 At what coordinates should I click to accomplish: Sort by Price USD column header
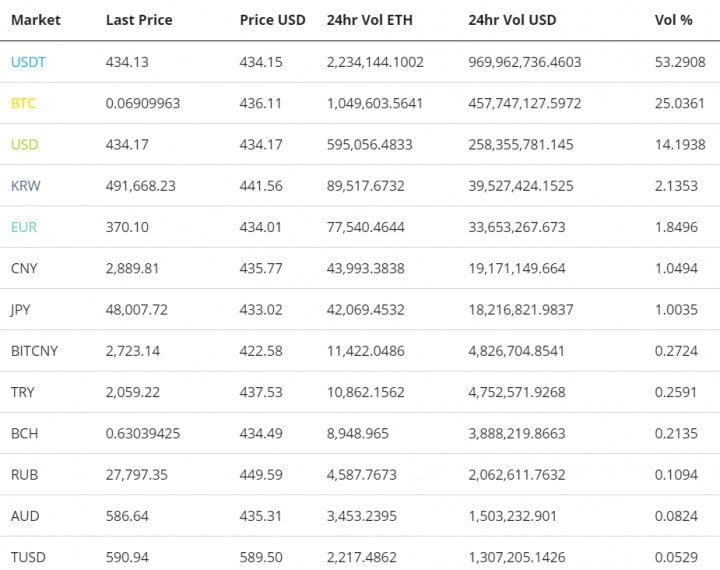(271, 20)
